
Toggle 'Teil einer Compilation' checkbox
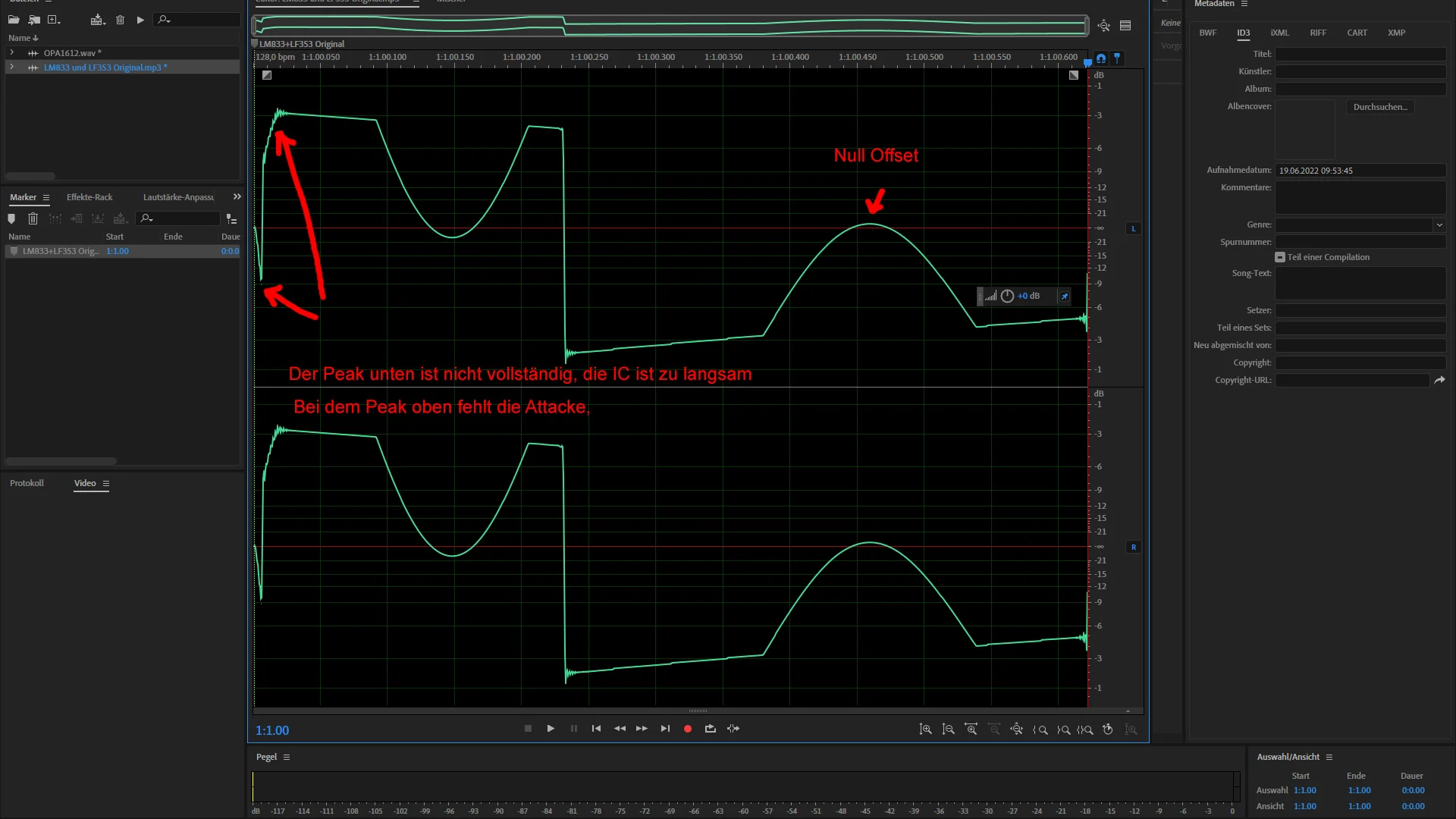pos(1280,257)
